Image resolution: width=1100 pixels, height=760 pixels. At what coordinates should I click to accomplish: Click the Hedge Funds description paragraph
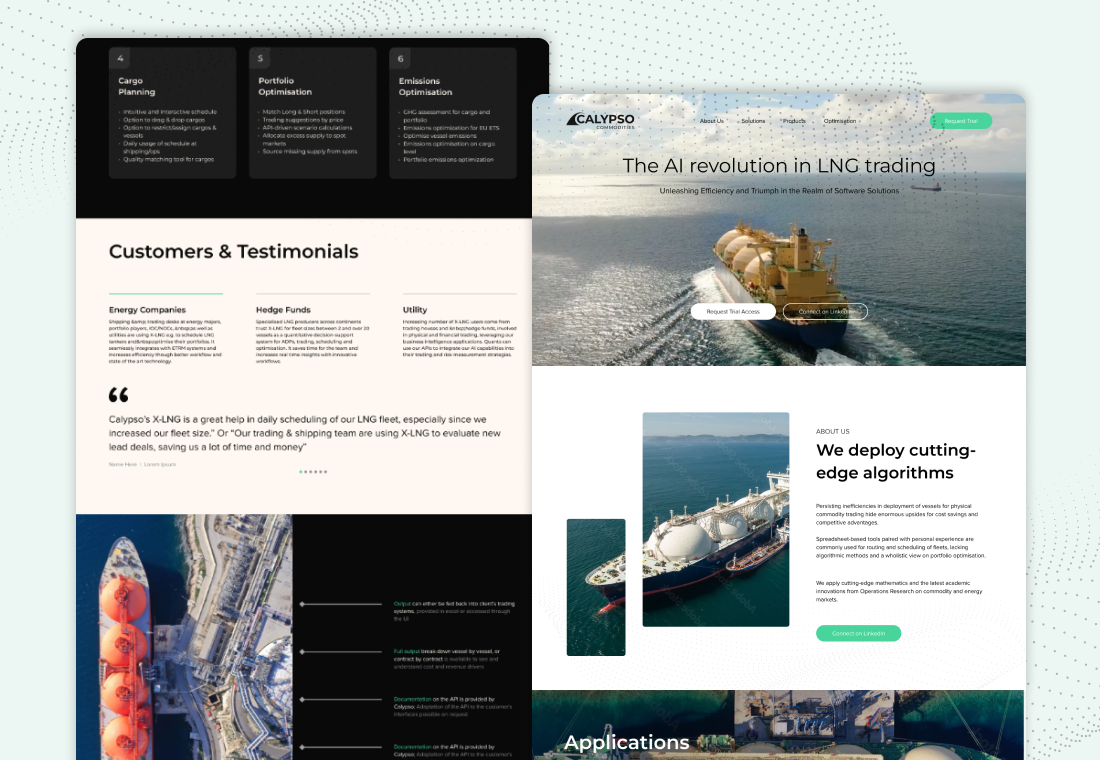[312, 341]
